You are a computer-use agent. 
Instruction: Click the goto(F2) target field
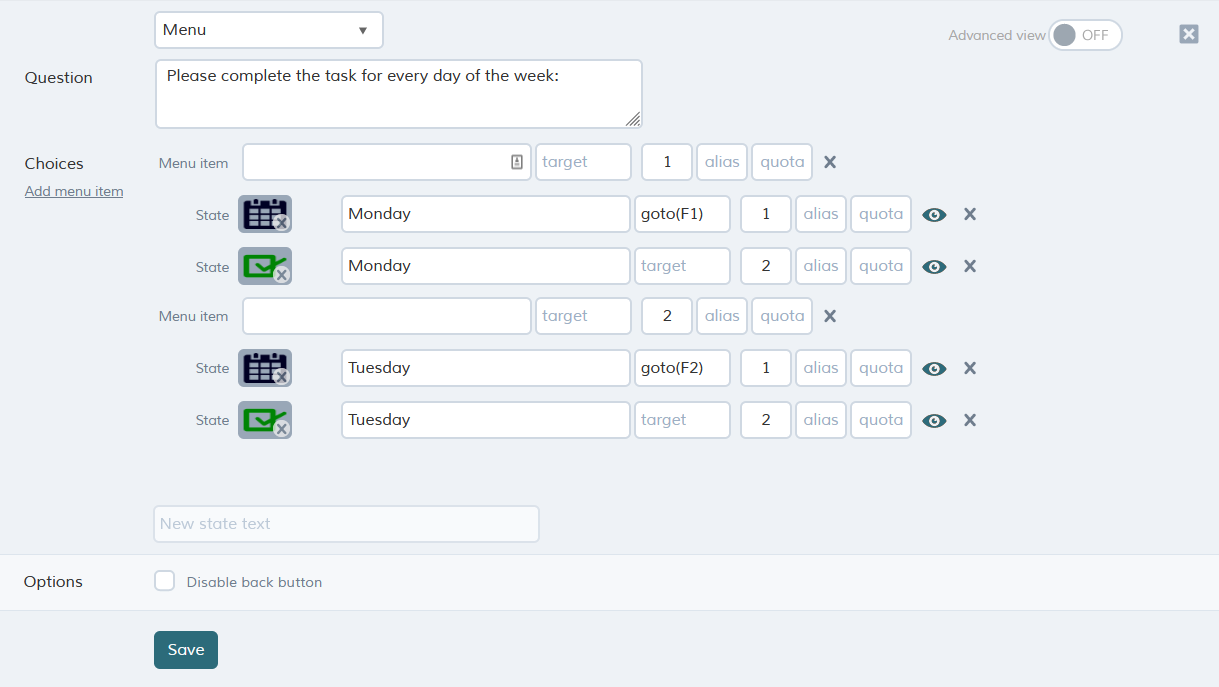tap(682, 368)
